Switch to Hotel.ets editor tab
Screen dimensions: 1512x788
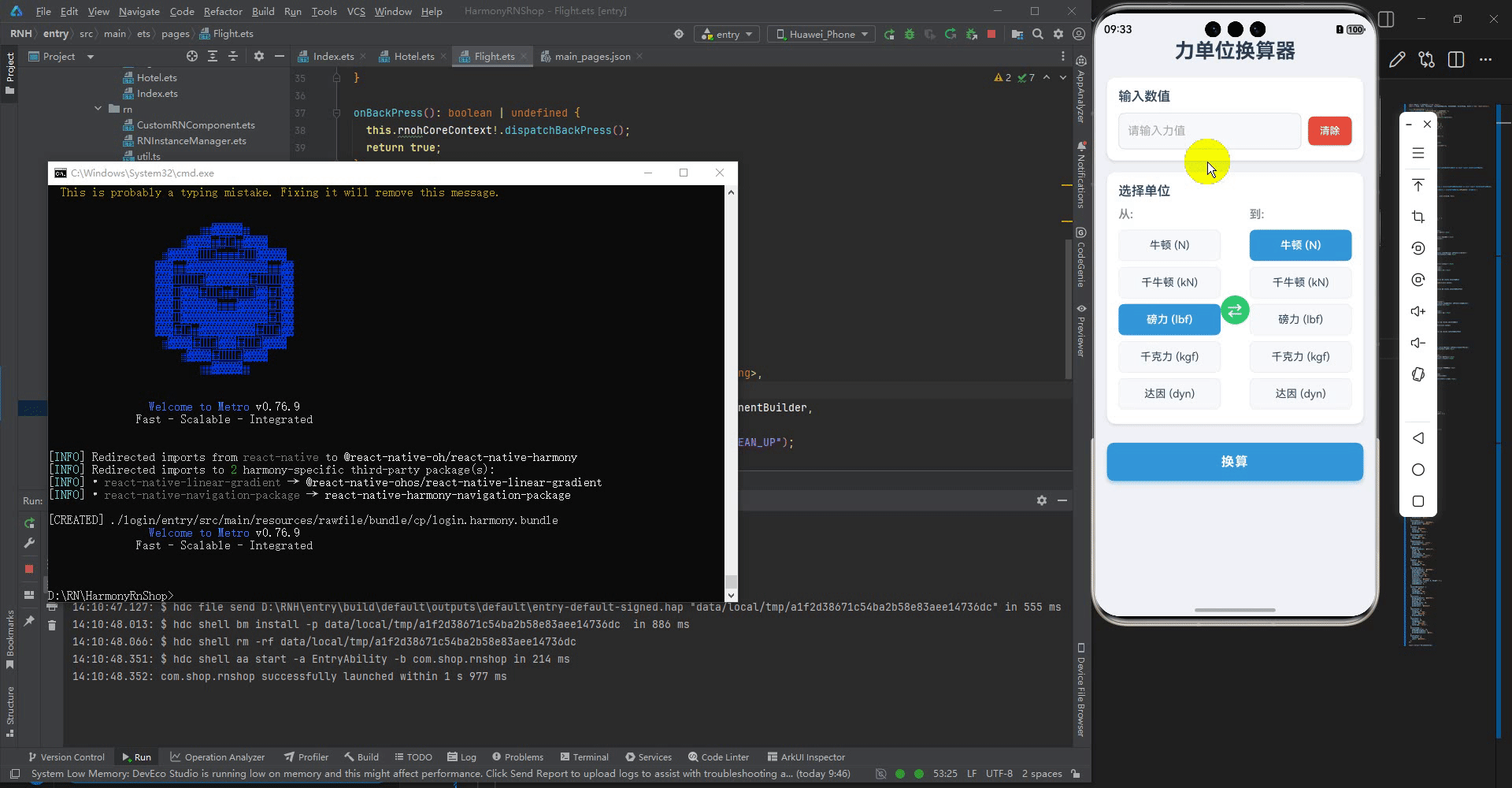413,57
